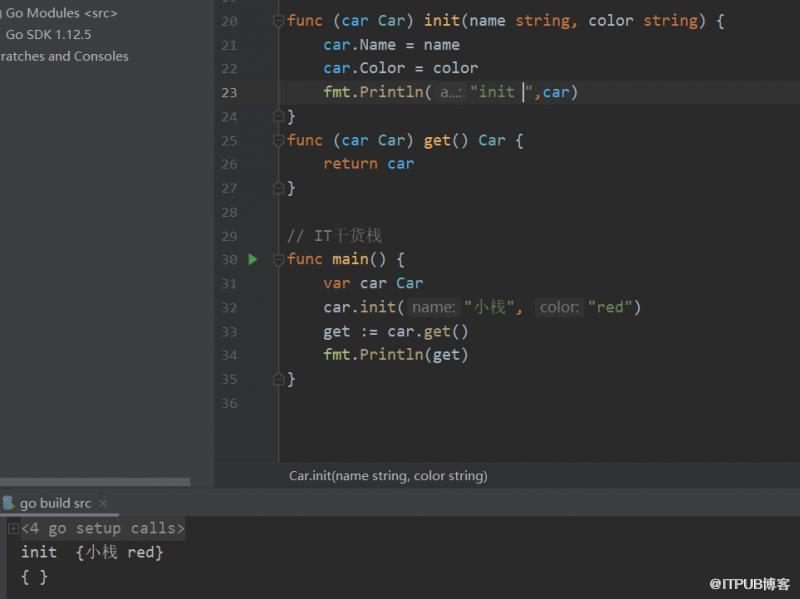Click the name parameter hint on line 32

coord(434,307)
